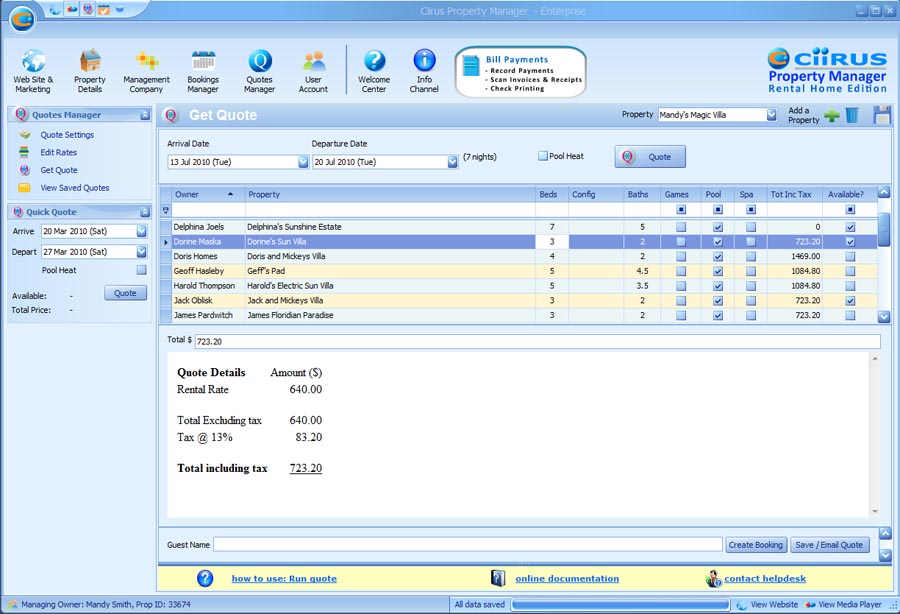Open Web Site & Marketing
The image size is (900, 614).
(x=33, y=71)
